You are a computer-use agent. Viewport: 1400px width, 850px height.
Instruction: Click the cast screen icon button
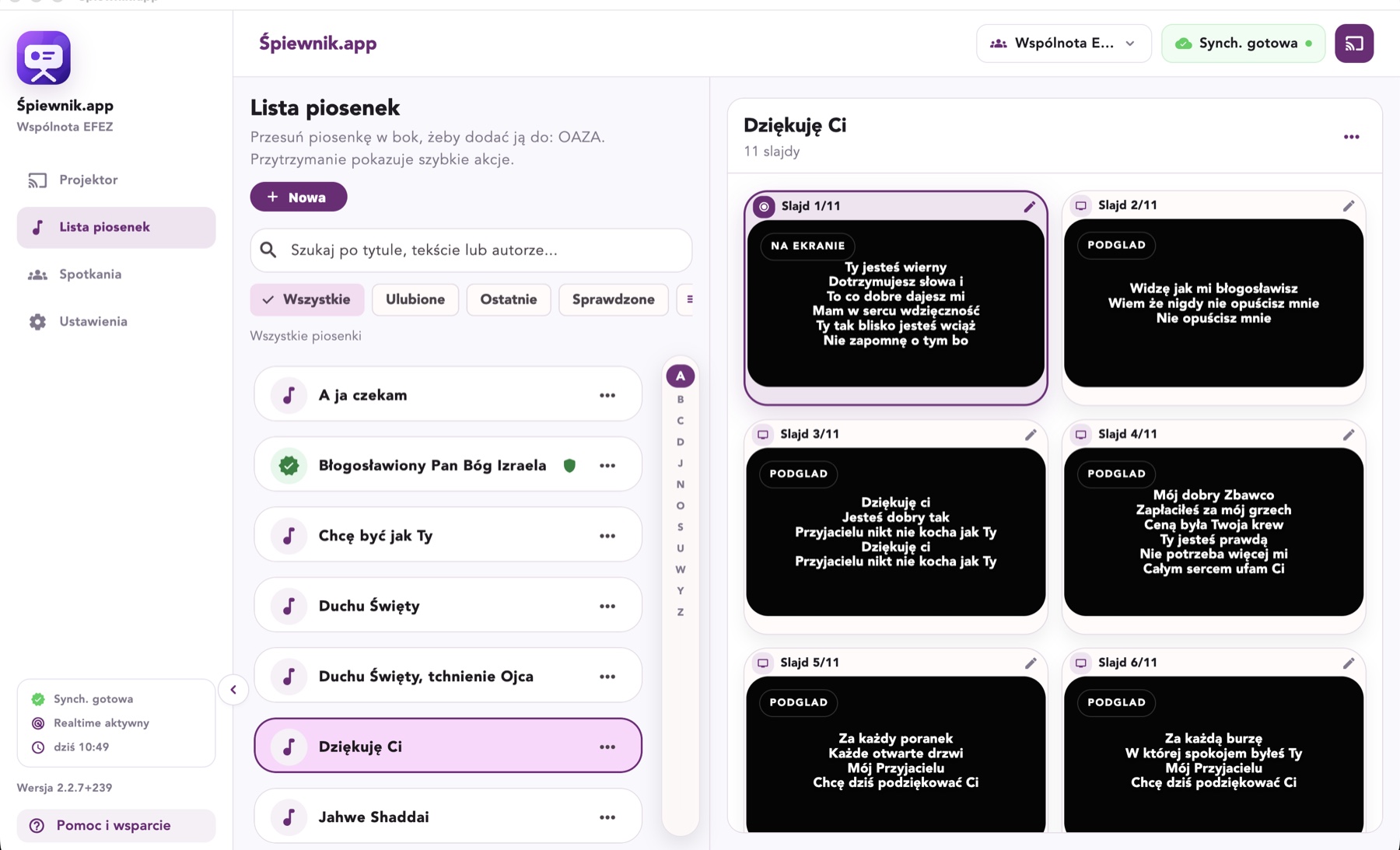1354,44
